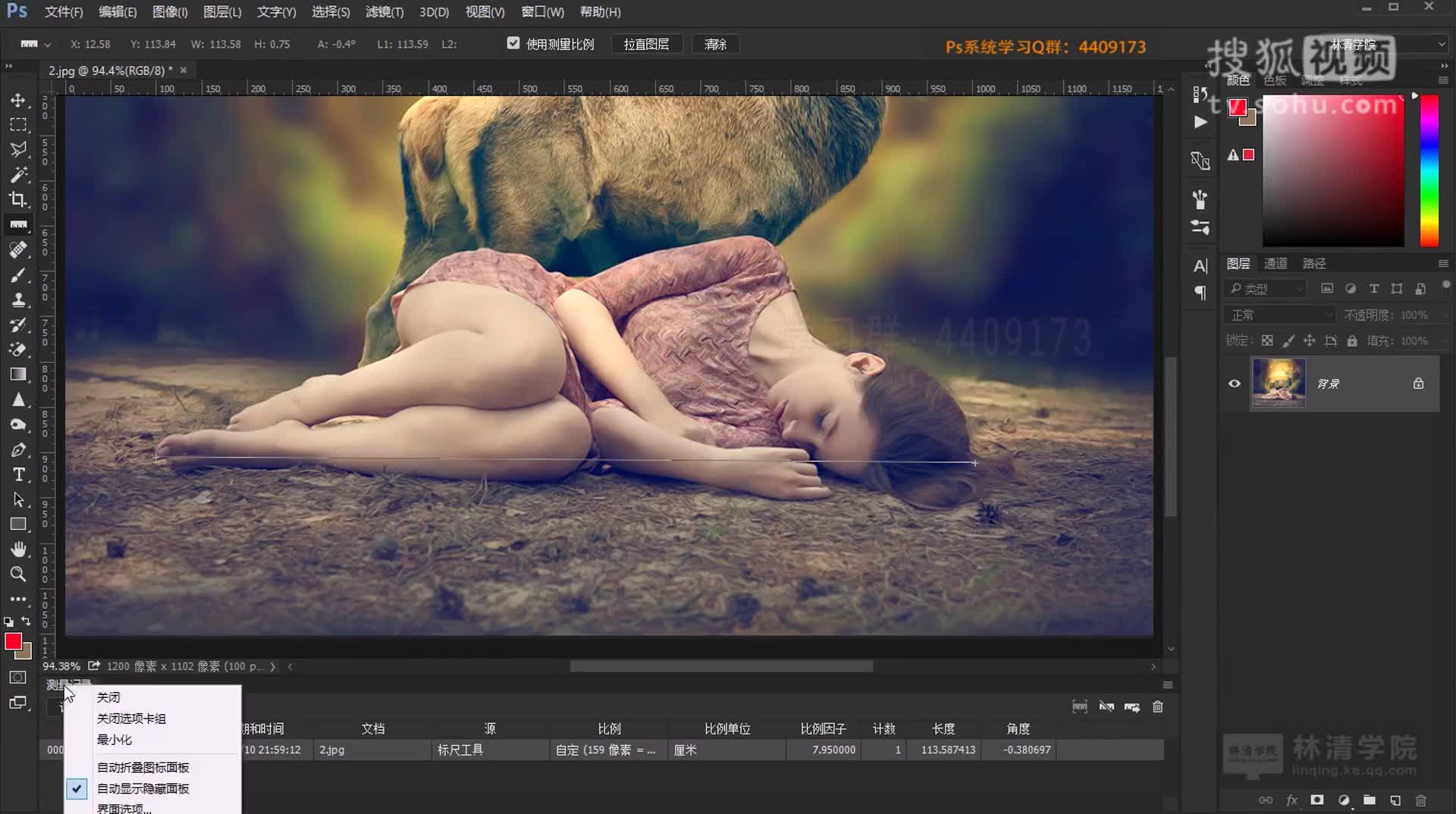Open the Character panel icon
Image resolution: width=1456 pixels, height=814 pixels.
coord(1200,266)
